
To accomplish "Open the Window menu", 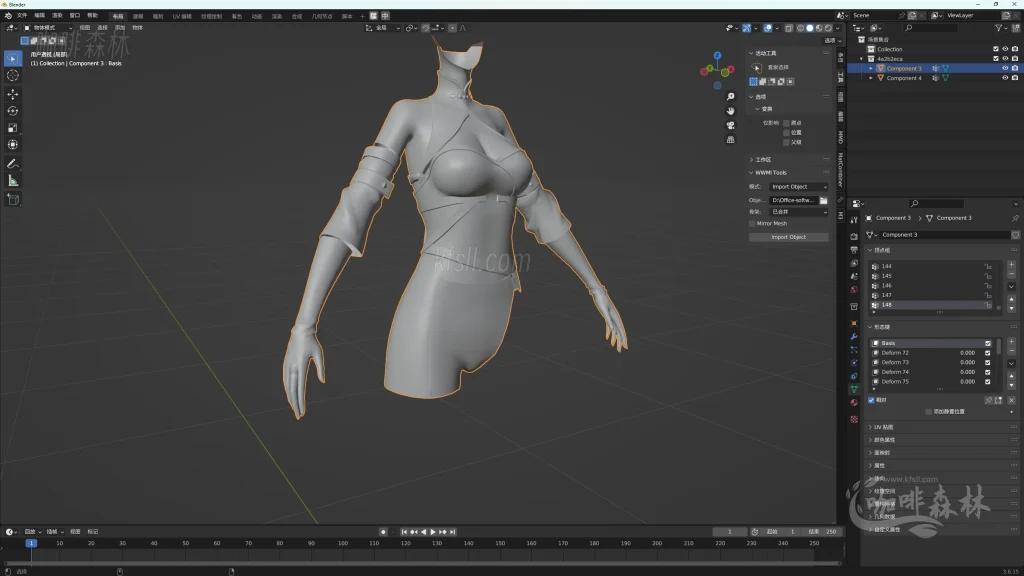I will (x=75, y=16).
